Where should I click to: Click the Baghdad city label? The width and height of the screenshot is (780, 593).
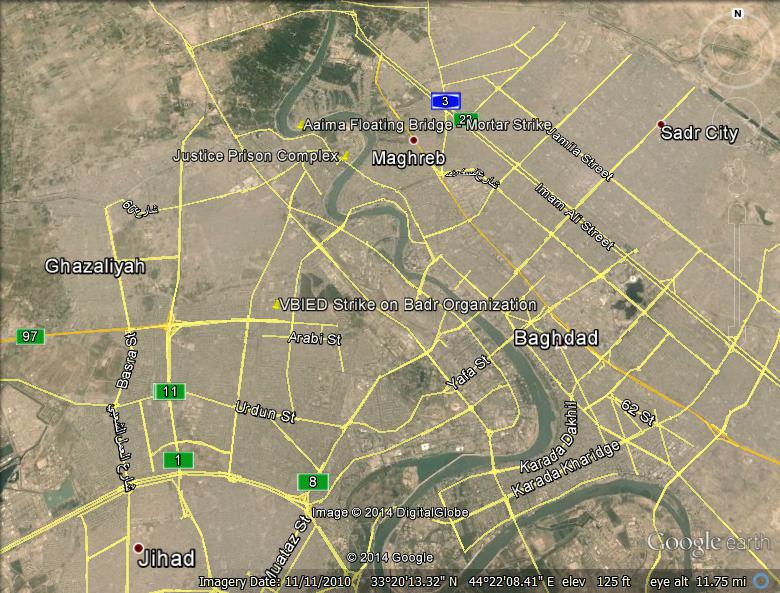click(556, 339)
